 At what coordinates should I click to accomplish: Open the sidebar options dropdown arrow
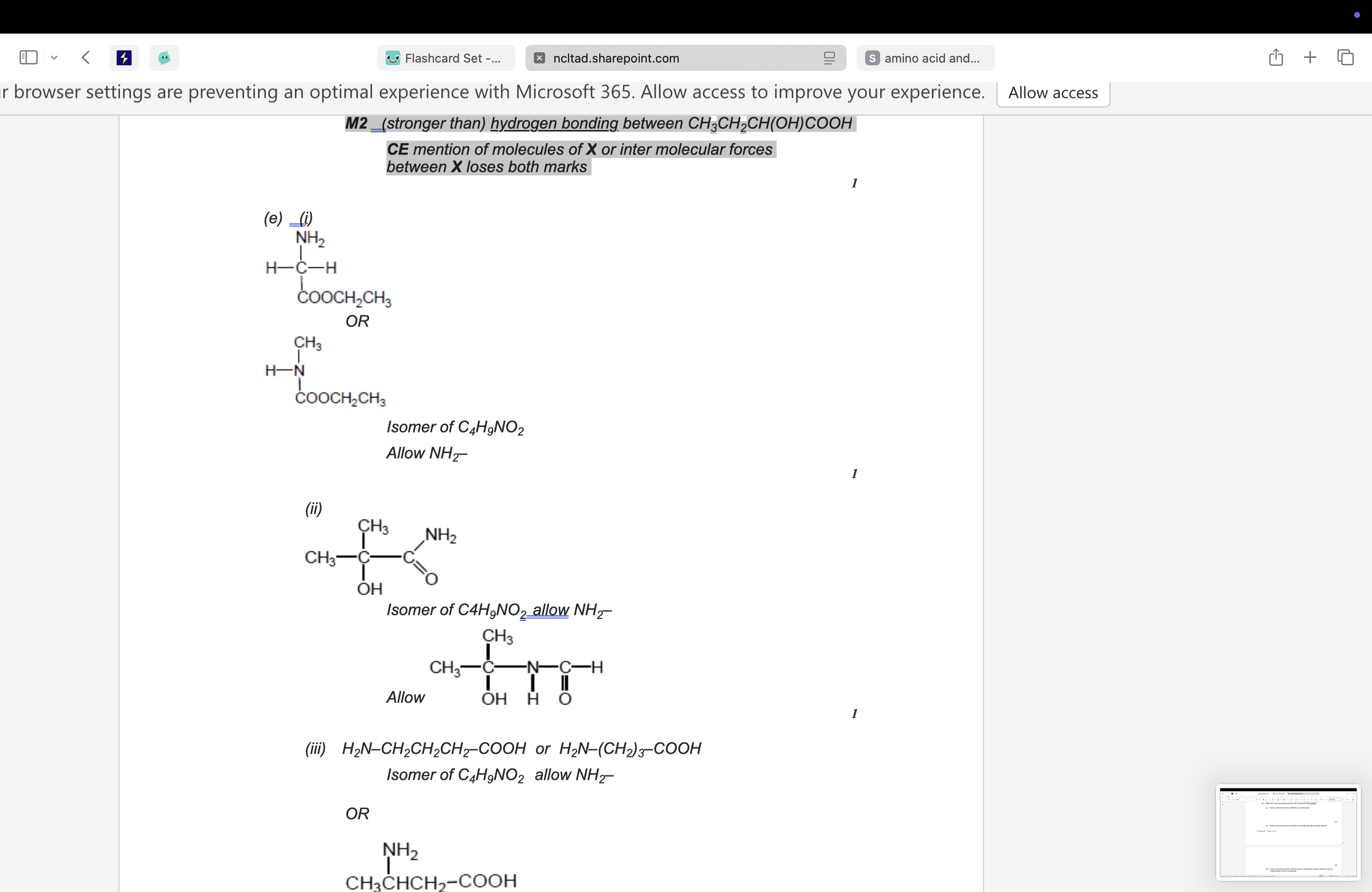pos(54,58)
